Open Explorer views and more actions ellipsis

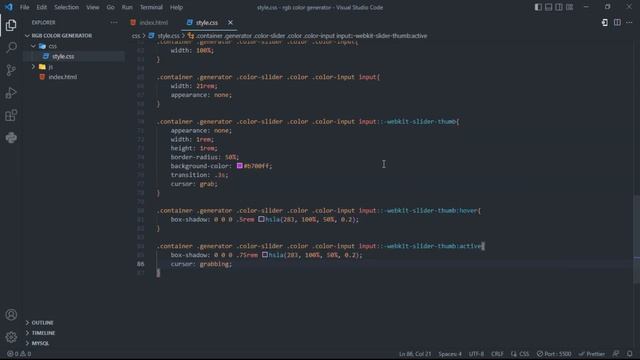pos(114,22)
